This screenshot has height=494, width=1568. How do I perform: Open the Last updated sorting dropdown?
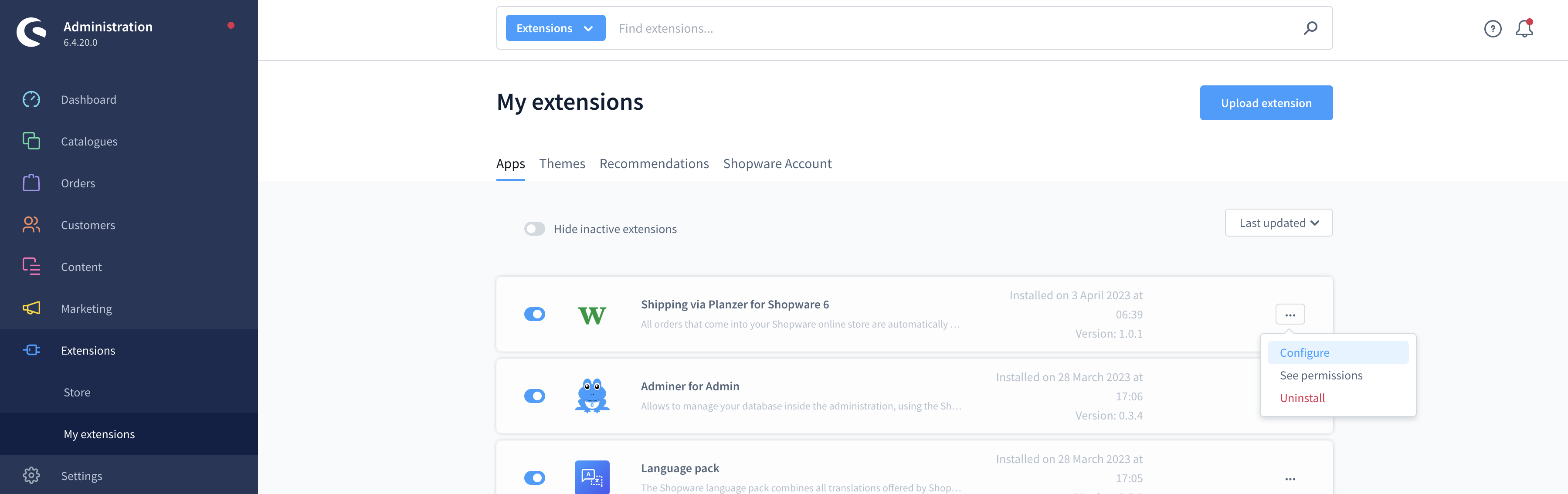pos(1278,223)
